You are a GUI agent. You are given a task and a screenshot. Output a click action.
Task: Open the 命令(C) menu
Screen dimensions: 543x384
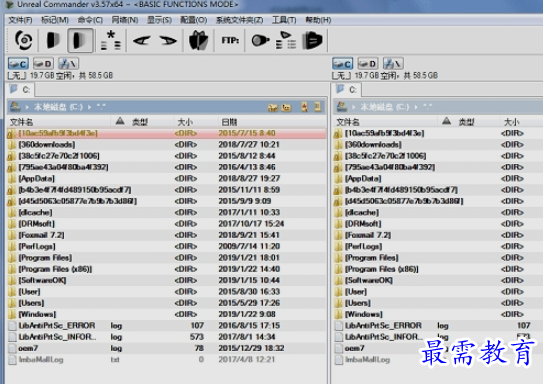coord(90,20)
